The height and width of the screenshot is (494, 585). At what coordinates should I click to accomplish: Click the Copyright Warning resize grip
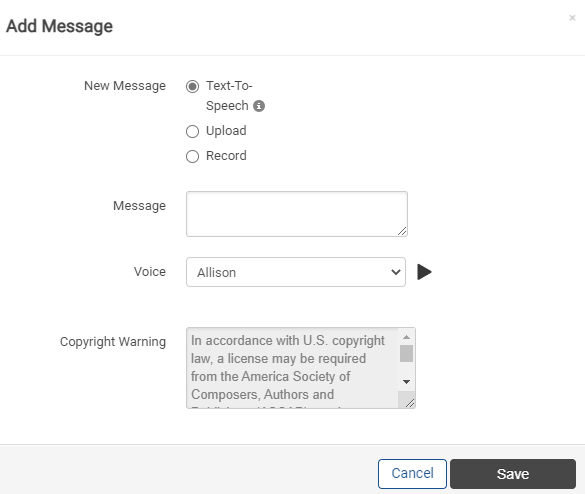[410, 403]
